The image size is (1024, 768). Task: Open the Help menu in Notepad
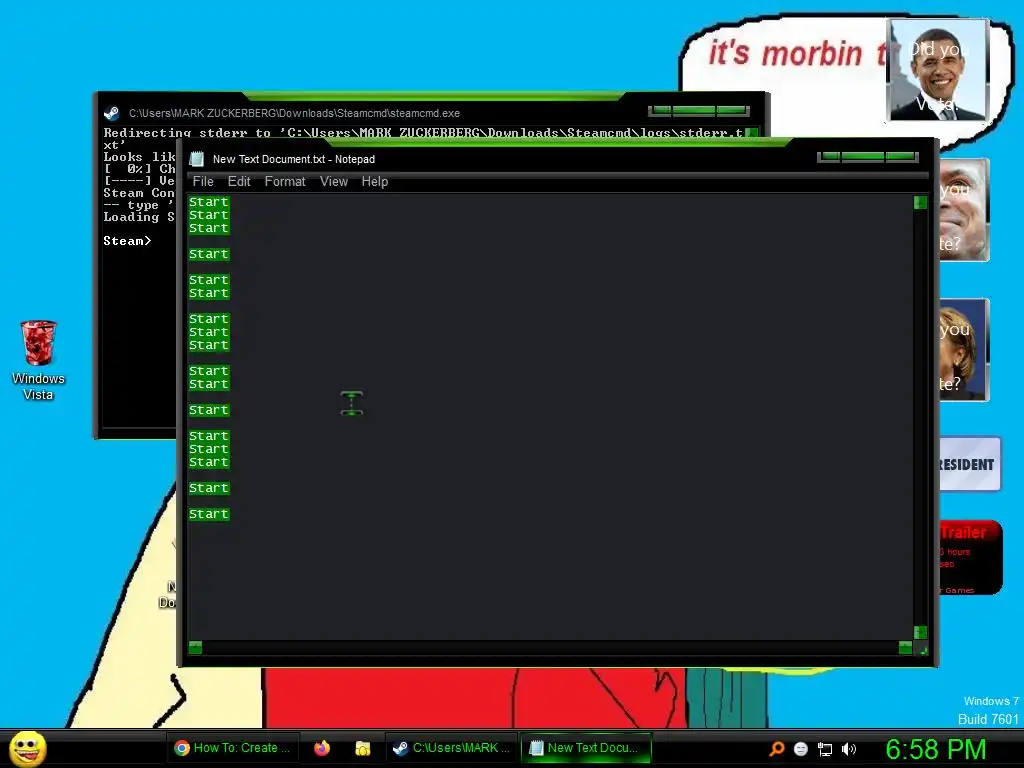[x=375, y=182]
